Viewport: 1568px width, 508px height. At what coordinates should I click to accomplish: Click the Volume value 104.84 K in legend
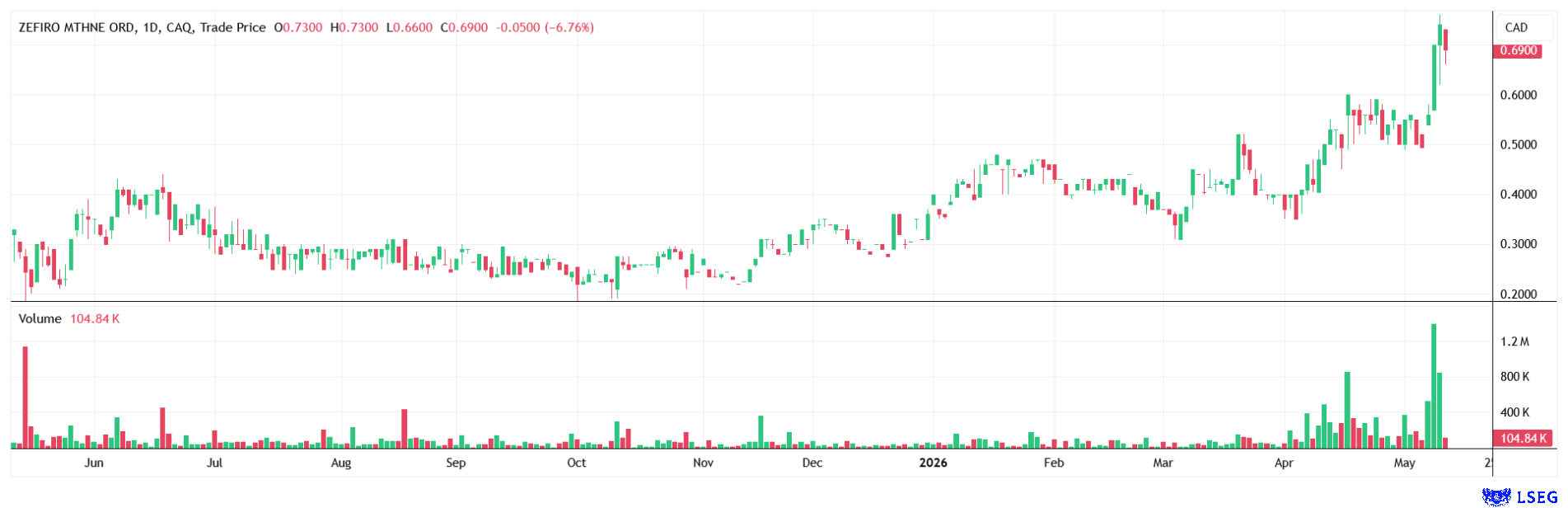coord(95,318)
